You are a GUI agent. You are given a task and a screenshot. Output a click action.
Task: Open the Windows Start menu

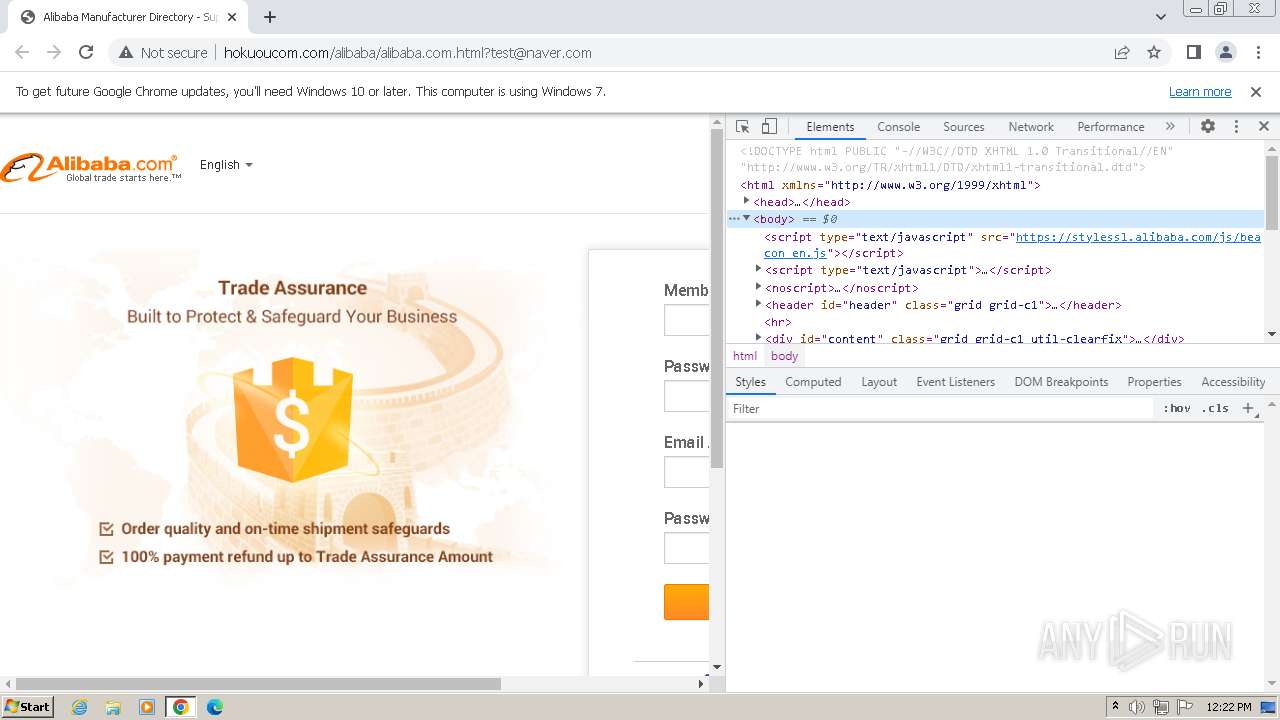pos(27,706)
